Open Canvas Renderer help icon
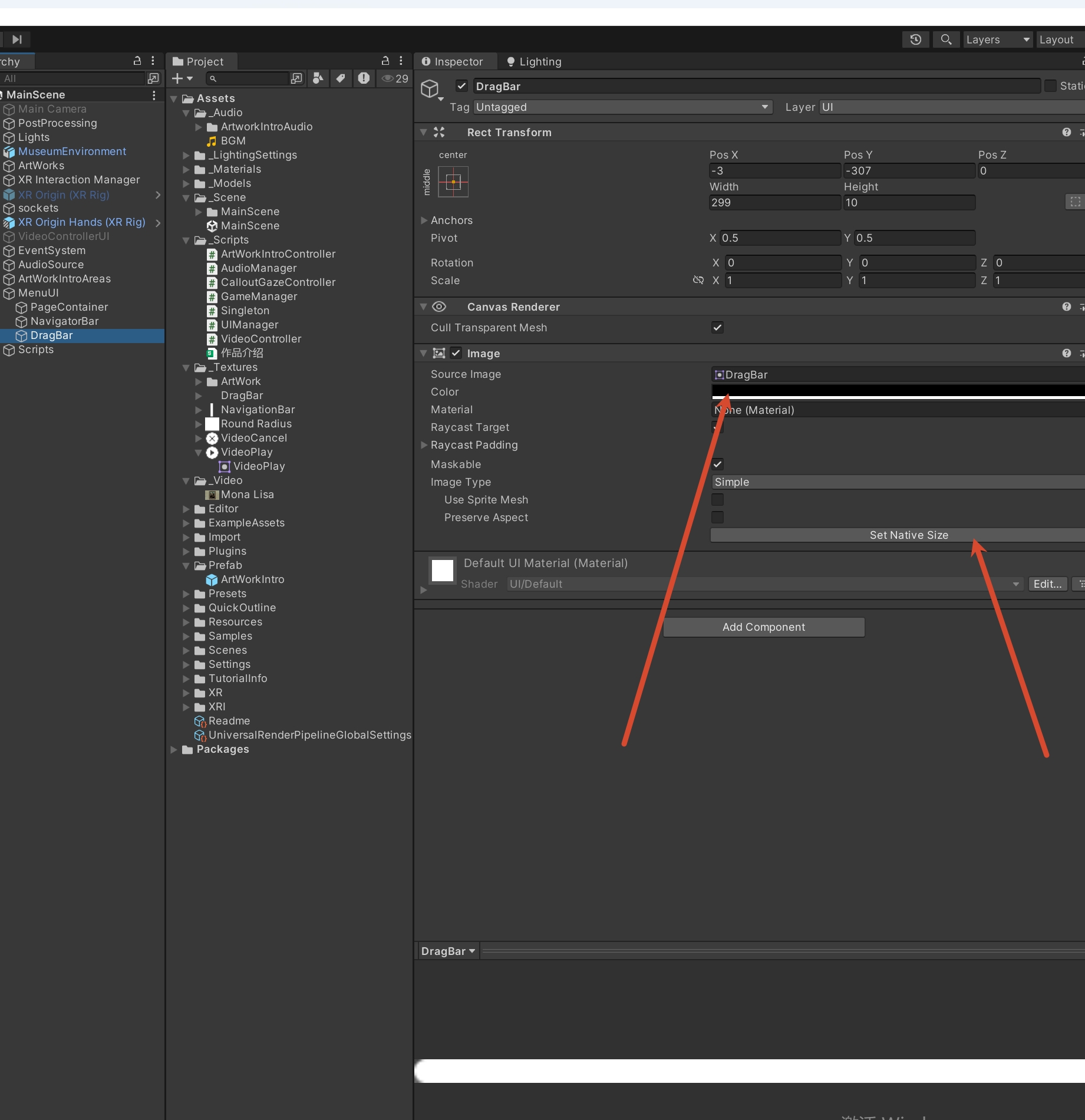 point(1067,307)
